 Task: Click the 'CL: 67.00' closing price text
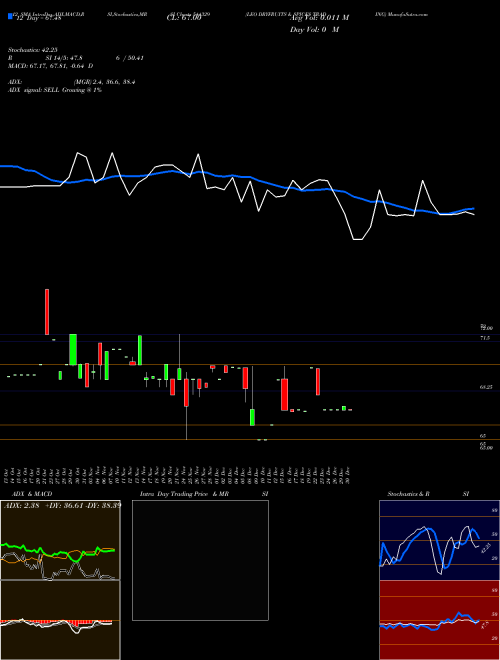(184, 18)
